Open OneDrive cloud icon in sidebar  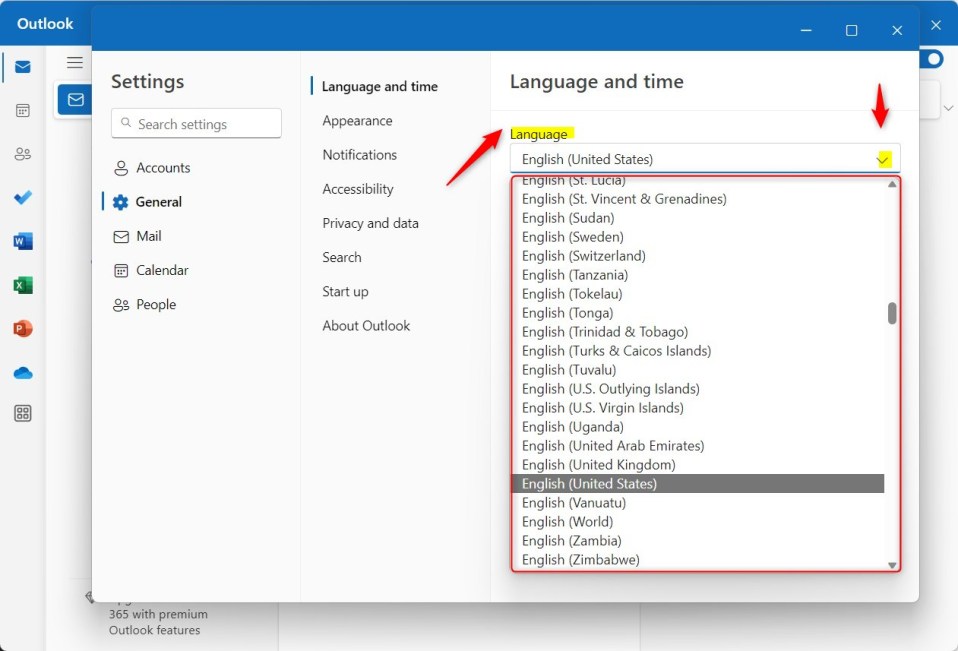[23, 373]
